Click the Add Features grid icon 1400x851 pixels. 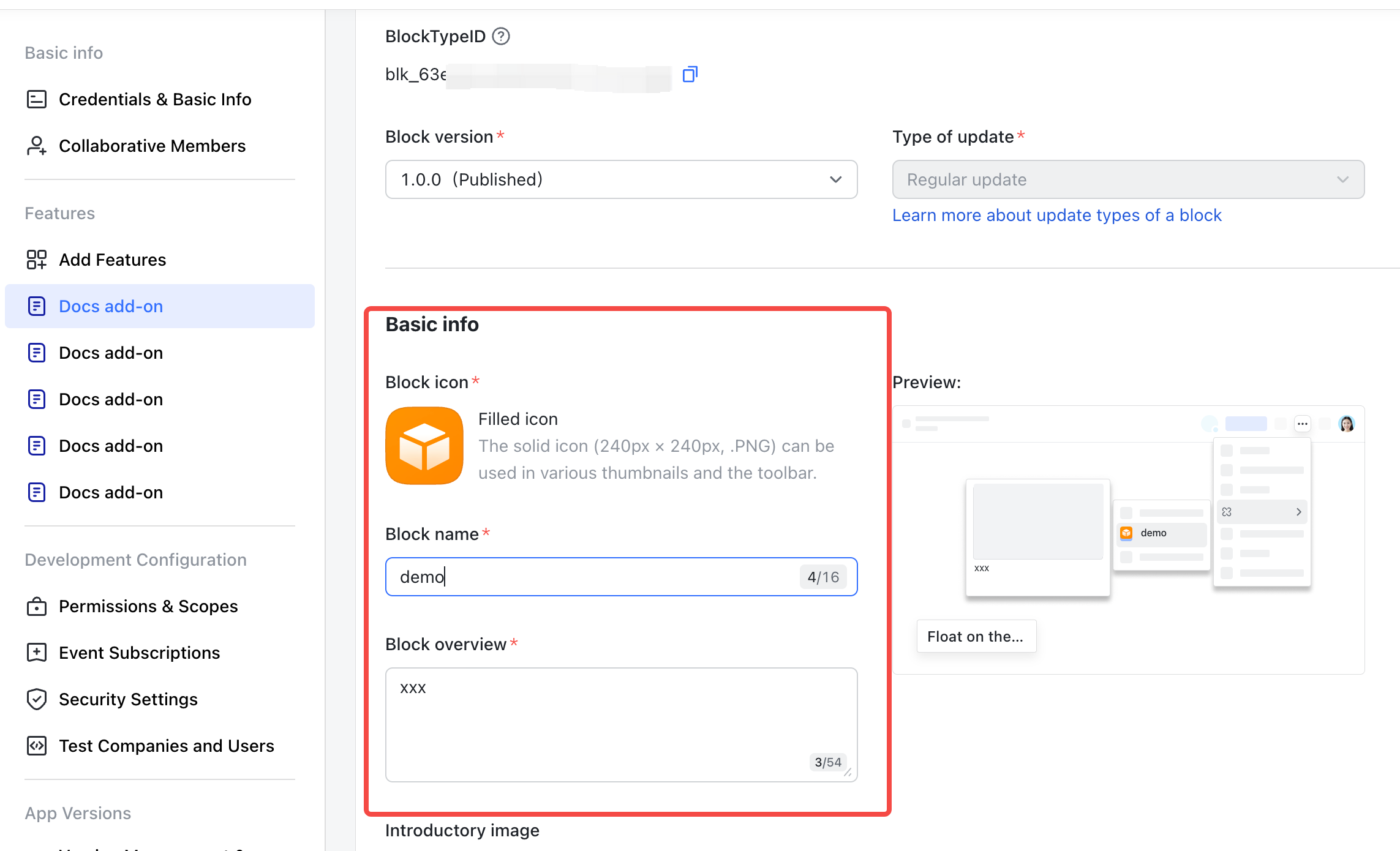37,260
